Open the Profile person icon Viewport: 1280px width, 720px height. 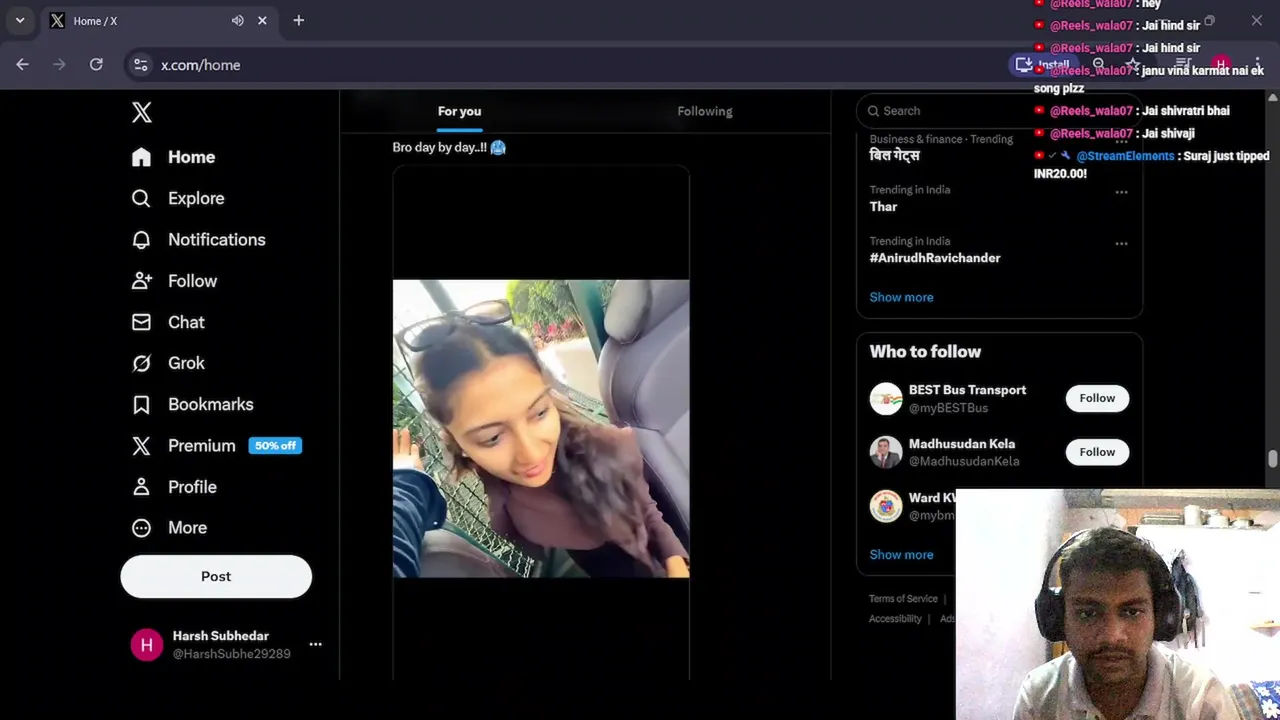[x=141, y=487]
